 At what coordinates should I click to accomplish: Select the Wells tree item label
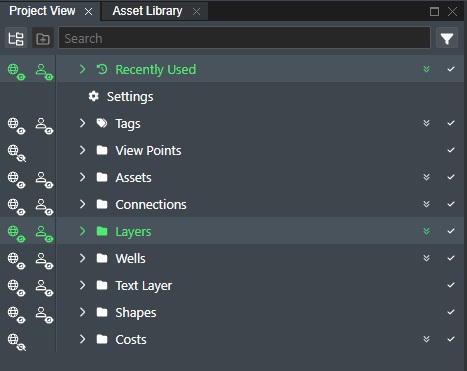pos(130,258)
